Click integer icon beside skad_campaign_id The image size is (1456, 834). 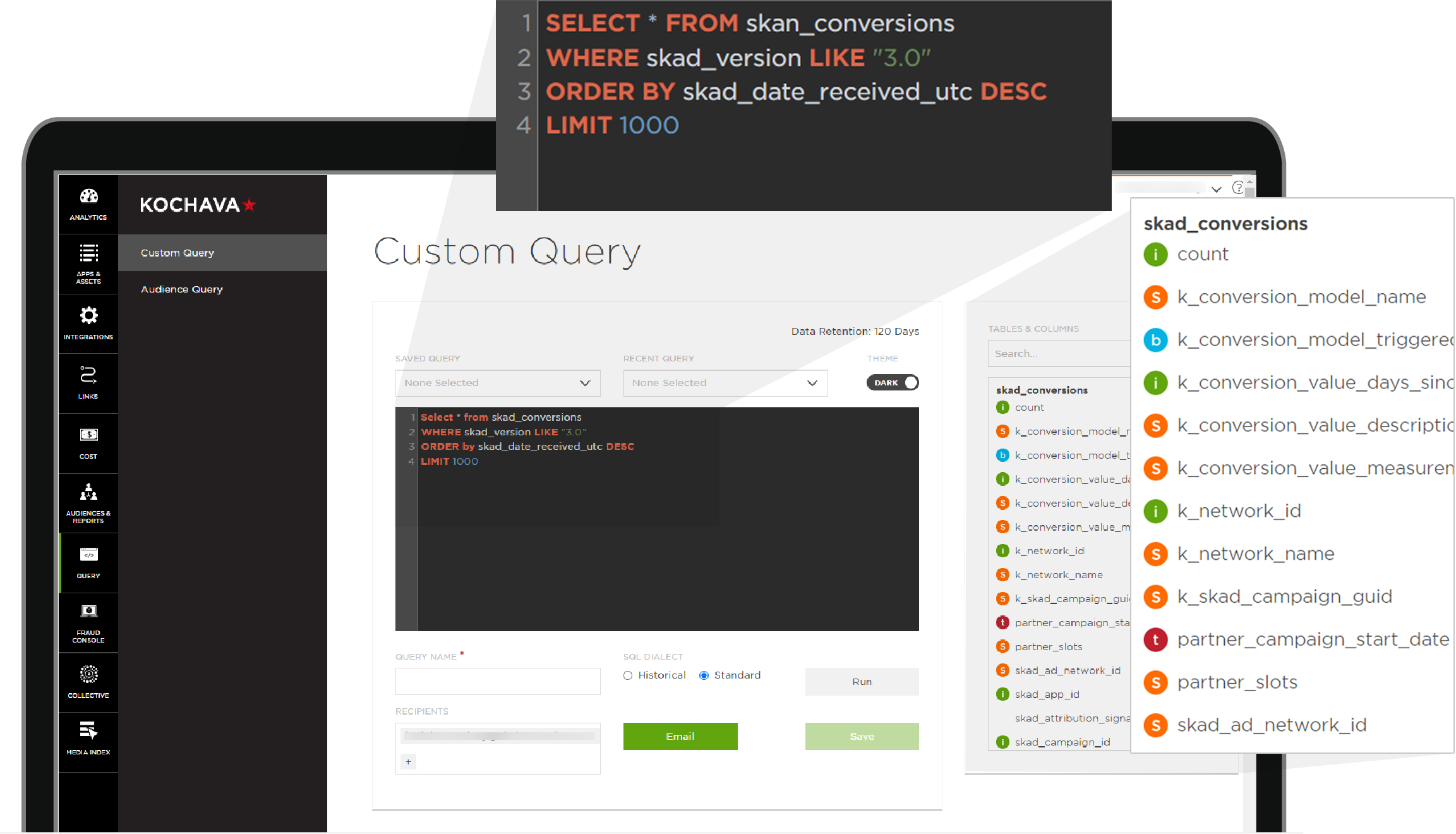(1002, 742)
